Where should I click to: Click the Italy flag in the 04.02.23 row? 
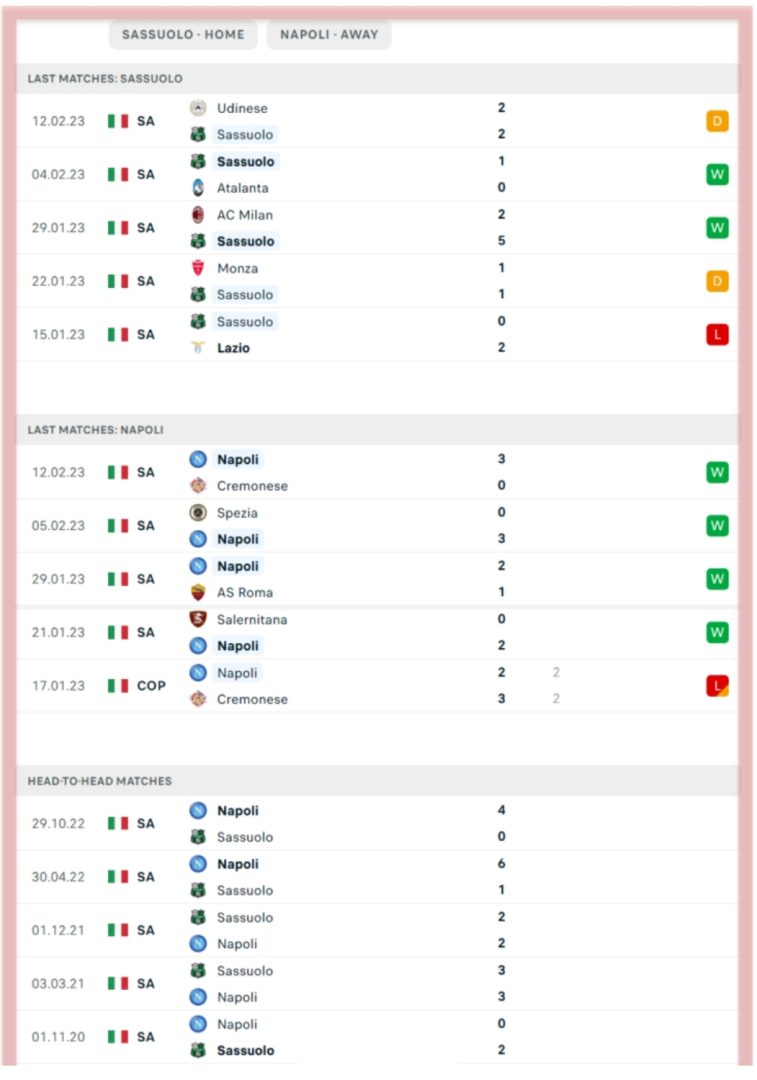tap(118, 174)
